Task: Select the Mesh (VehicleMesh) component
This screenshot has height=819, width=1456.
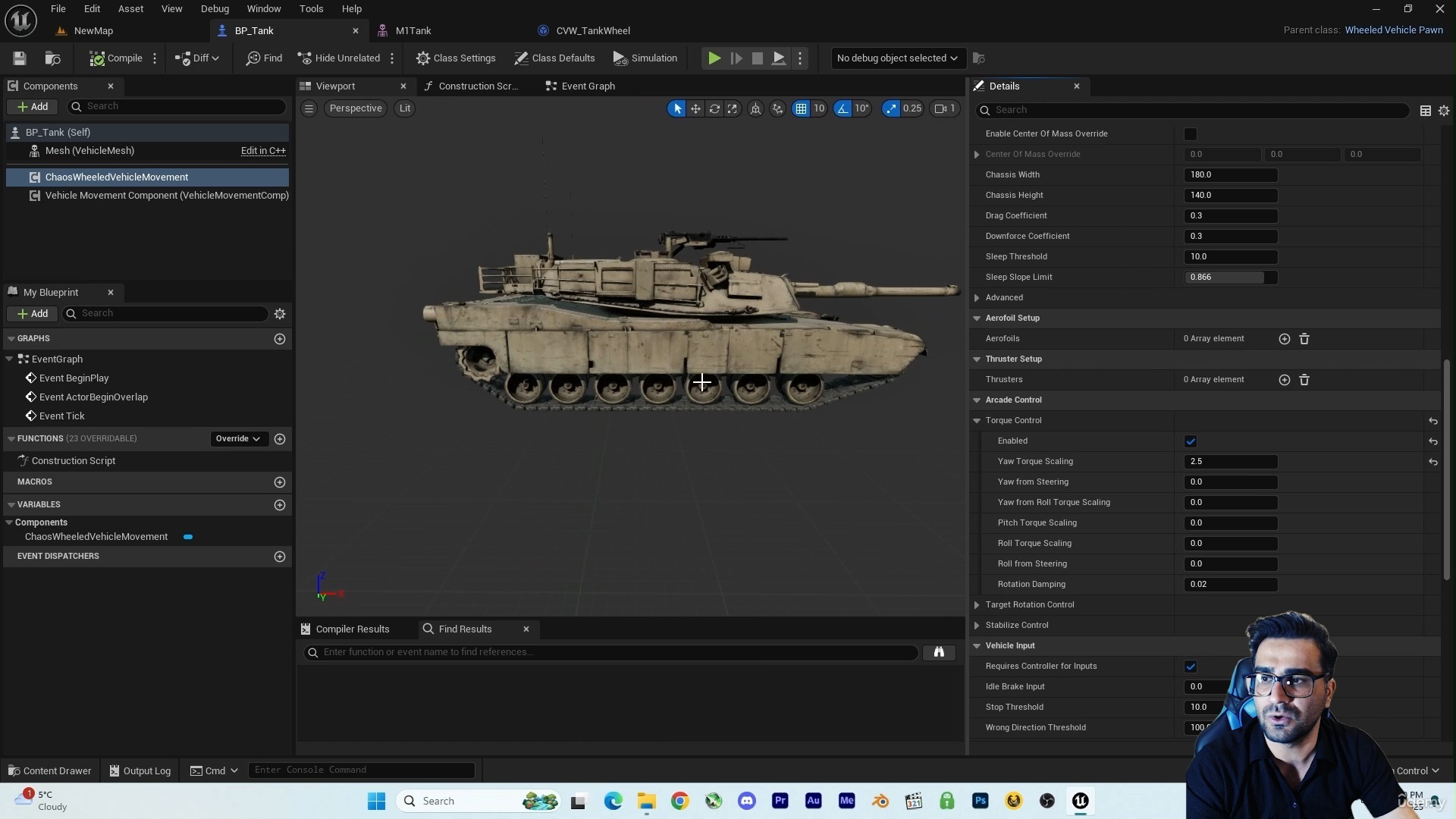Action: 89,151
